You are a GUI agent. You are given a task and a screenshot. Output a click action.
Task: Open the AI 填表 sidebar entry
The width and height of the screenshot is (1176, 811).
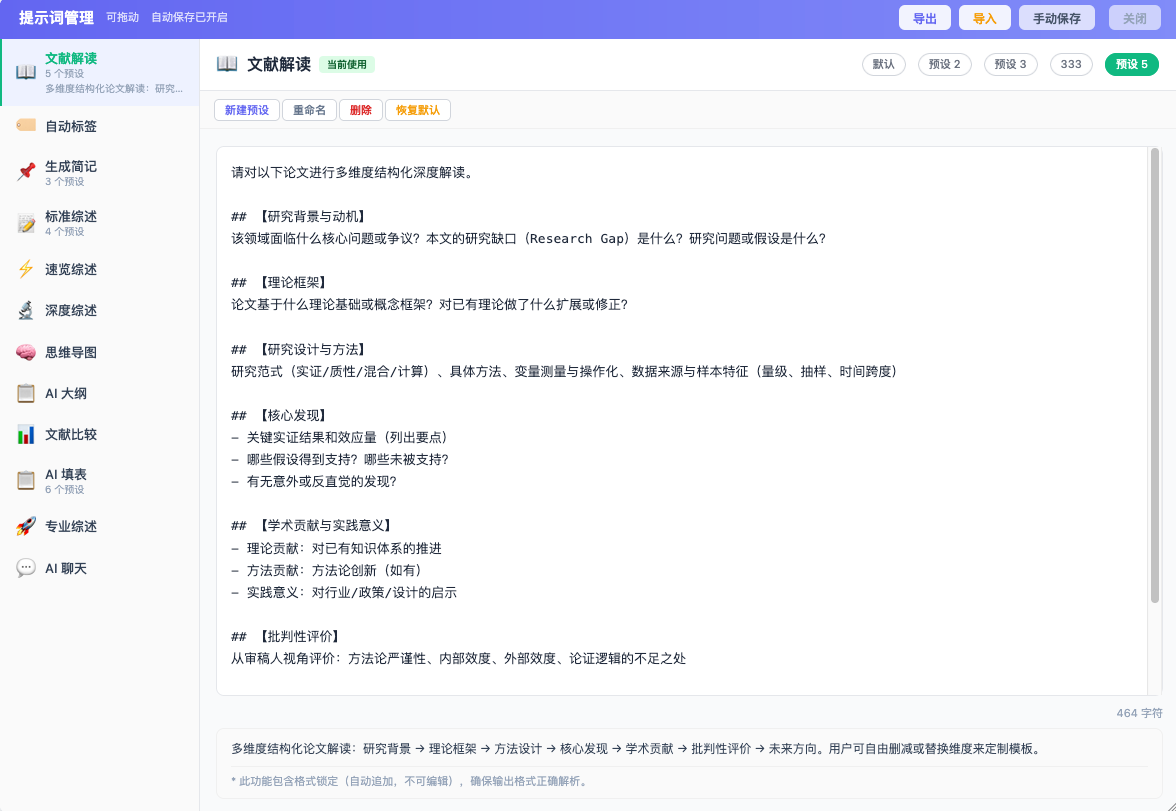100,480
